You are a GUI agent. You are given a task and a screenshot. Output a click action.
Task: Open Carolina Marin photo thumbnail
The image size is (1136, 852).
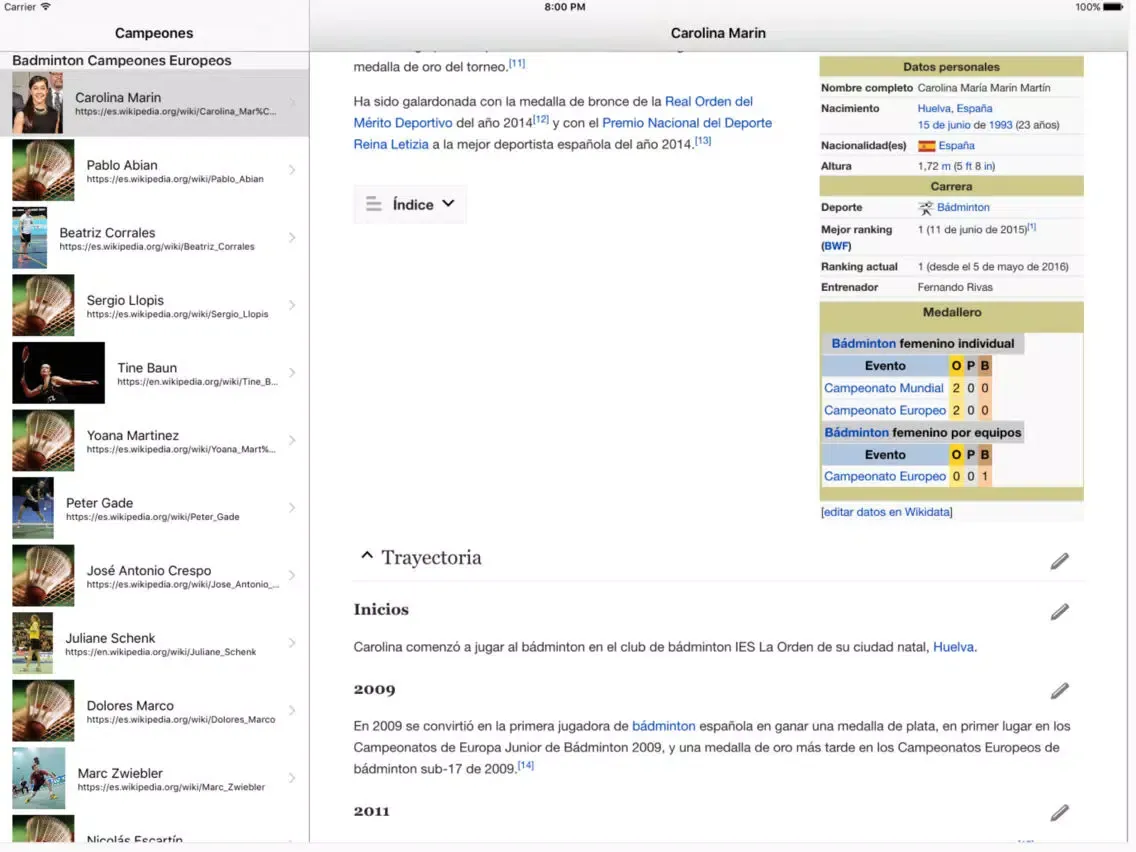tap(37, 102)
